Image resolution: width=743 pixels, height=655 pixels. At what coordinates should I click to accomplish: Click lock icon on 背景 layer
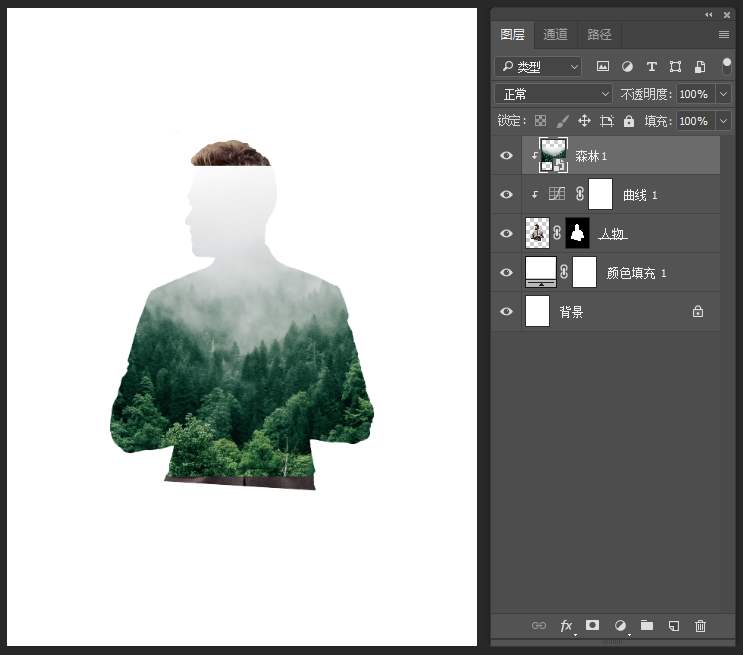click(698, 311)
